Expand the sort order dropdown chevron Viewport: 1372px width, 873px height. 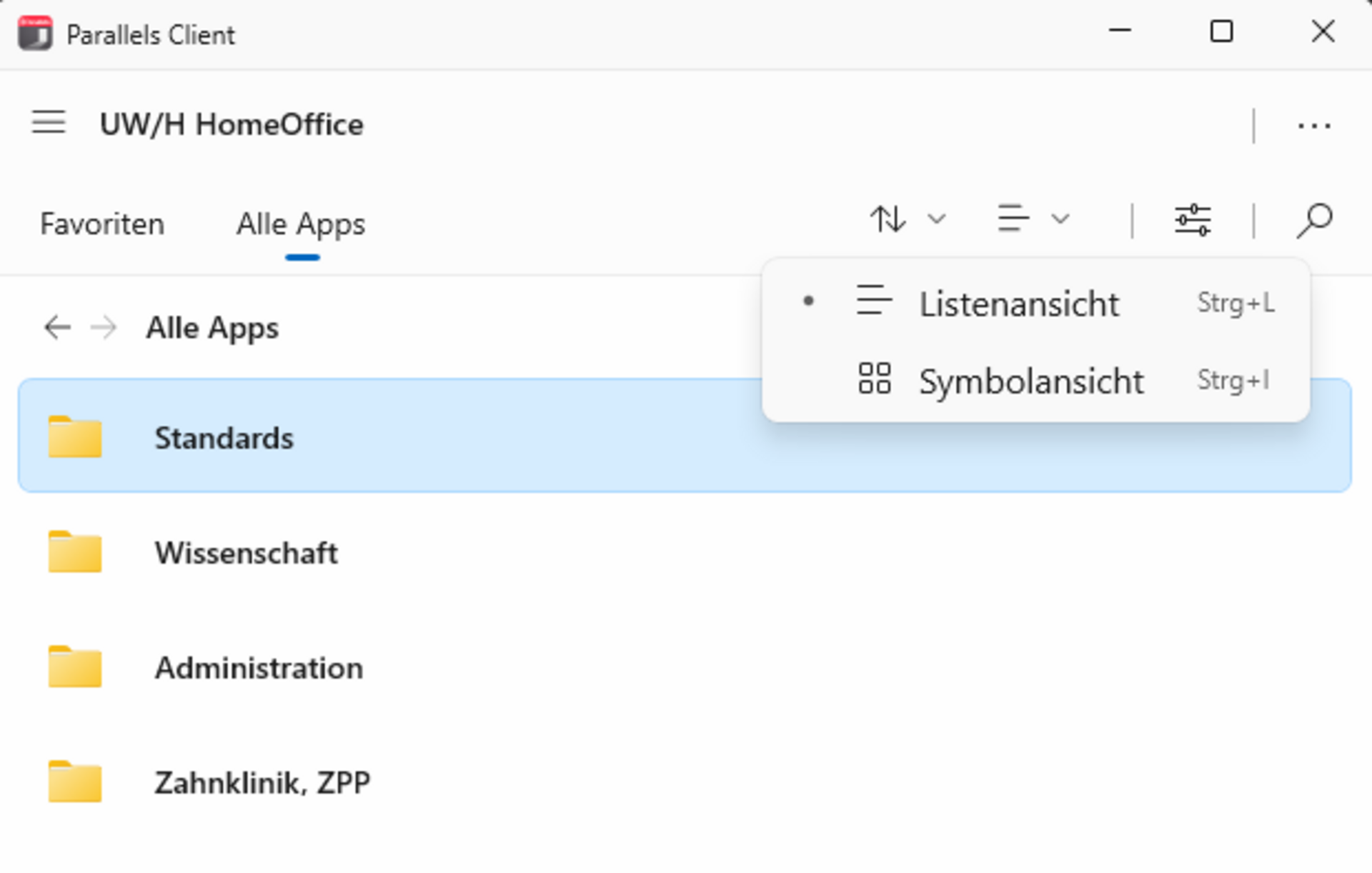tap(937, 219)
